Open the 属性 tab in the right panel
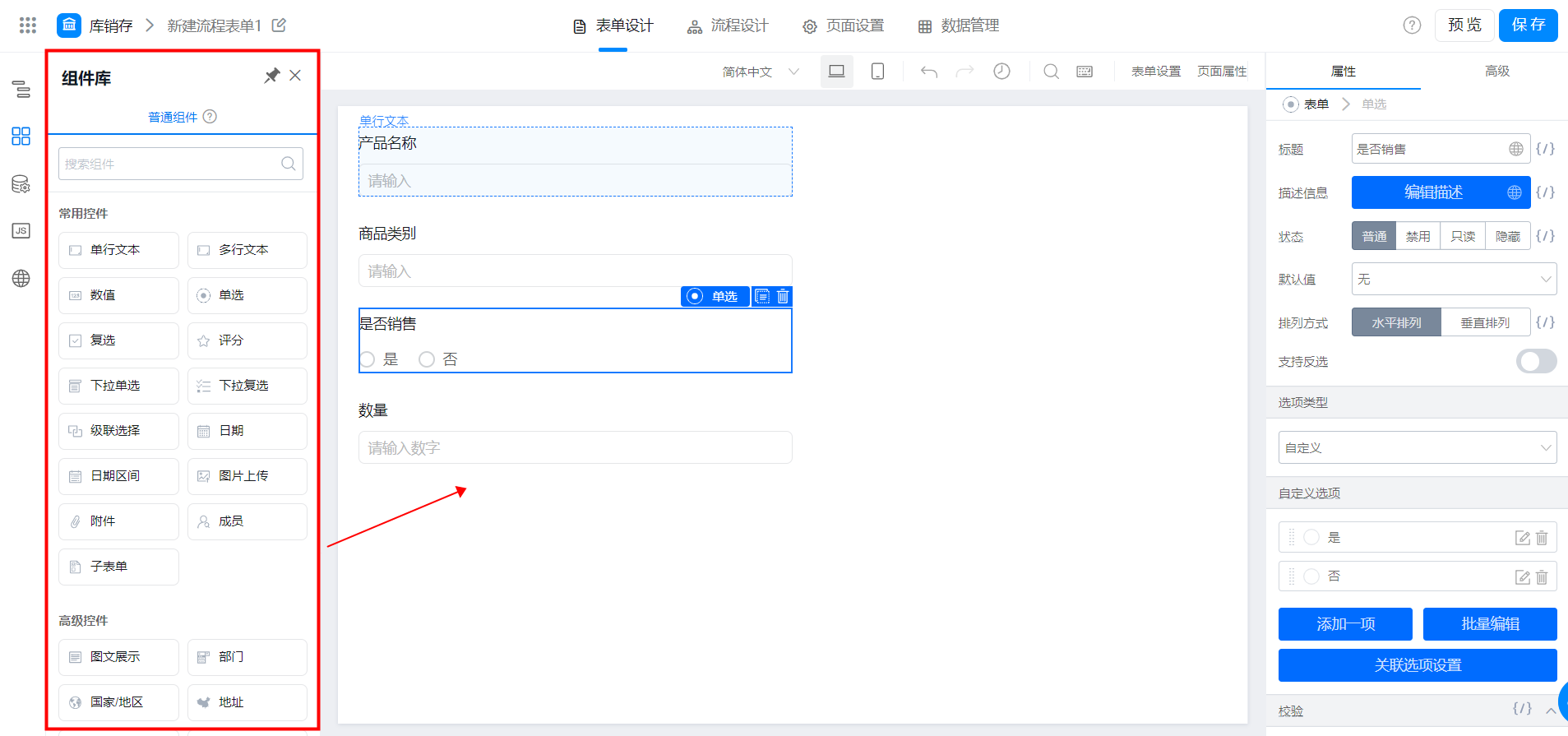 tap(1344, 72)
